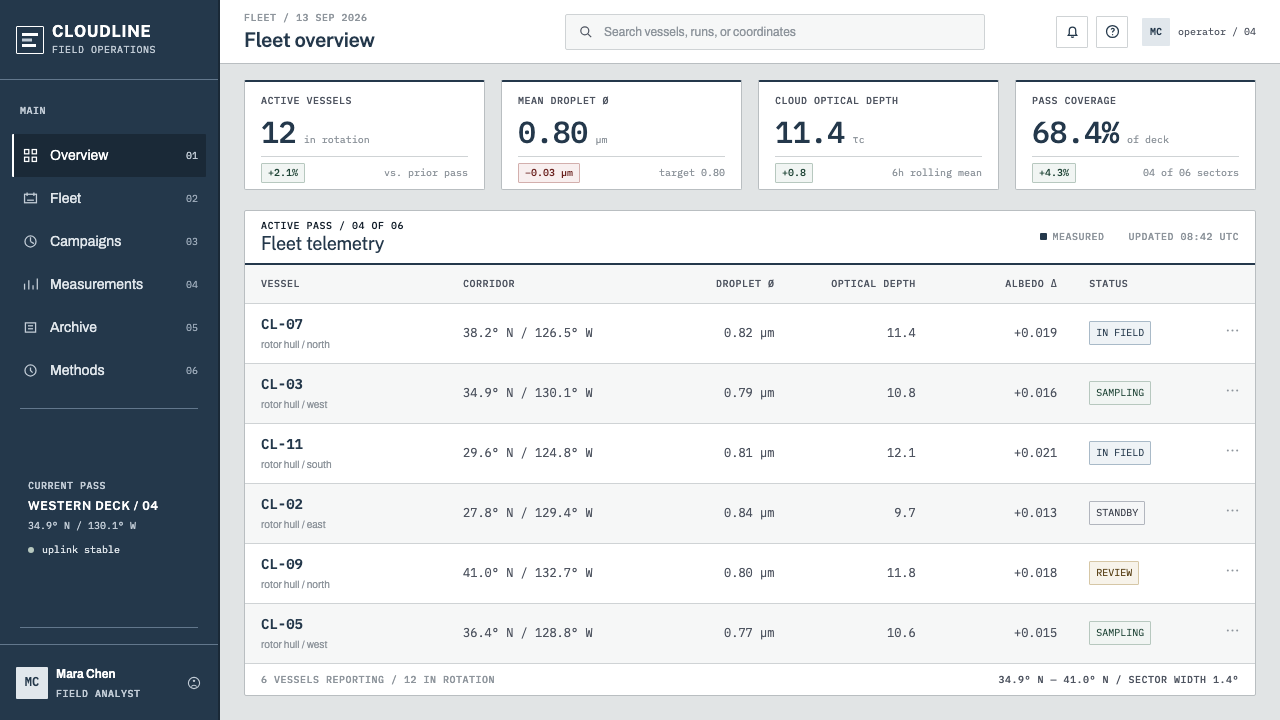Go to Overview in the sidebar
1280x720 pixels.
(x=109, y=156)
